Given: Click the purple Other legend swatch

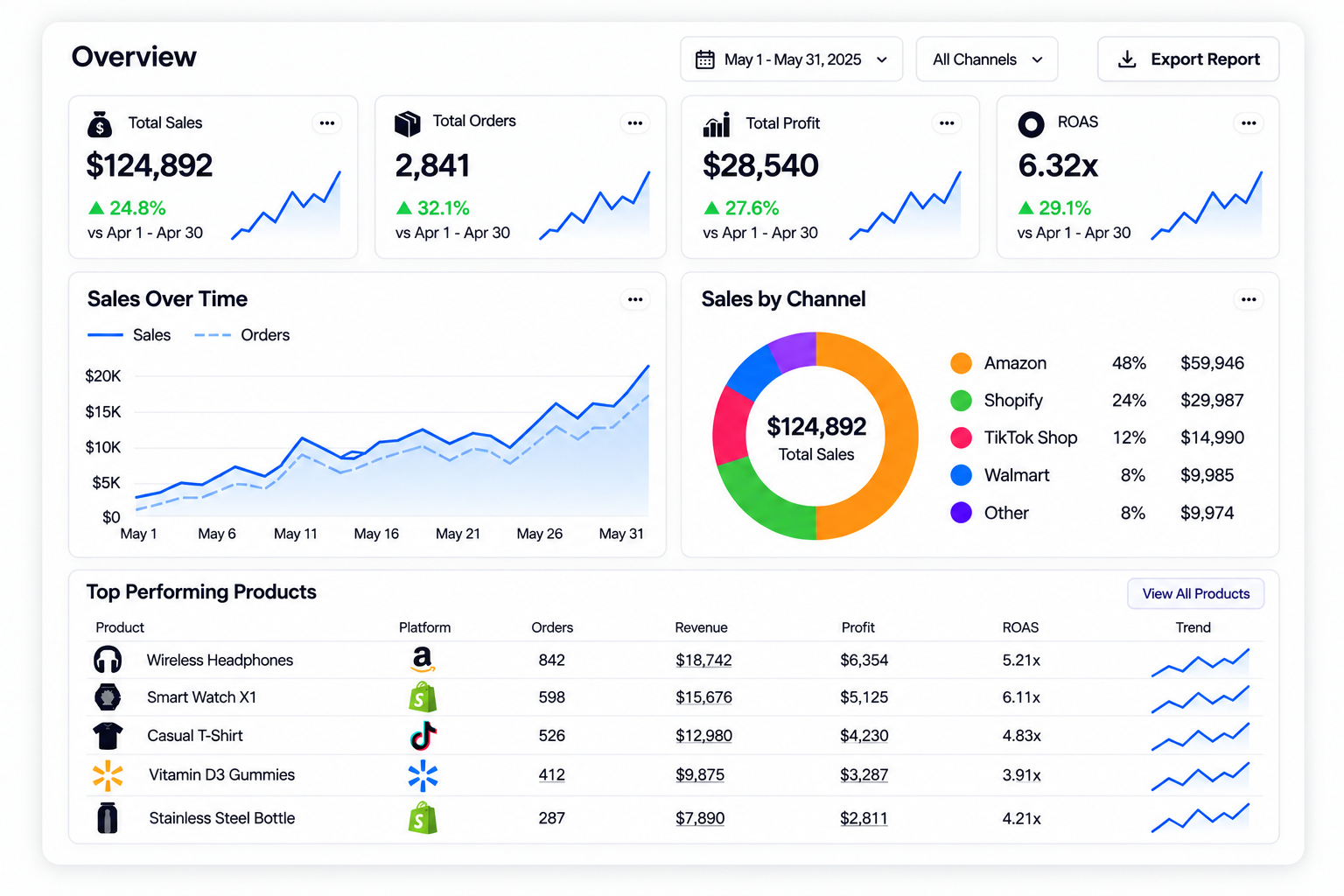Looking at the screenshot, I should (961, 513).
